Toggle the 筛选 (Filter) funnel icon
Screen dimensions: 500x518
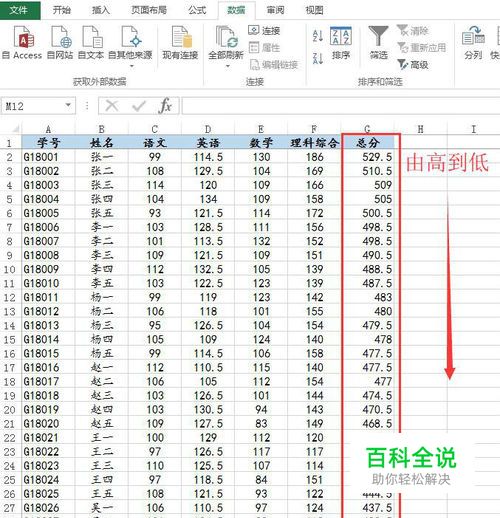tap(378, 36)
